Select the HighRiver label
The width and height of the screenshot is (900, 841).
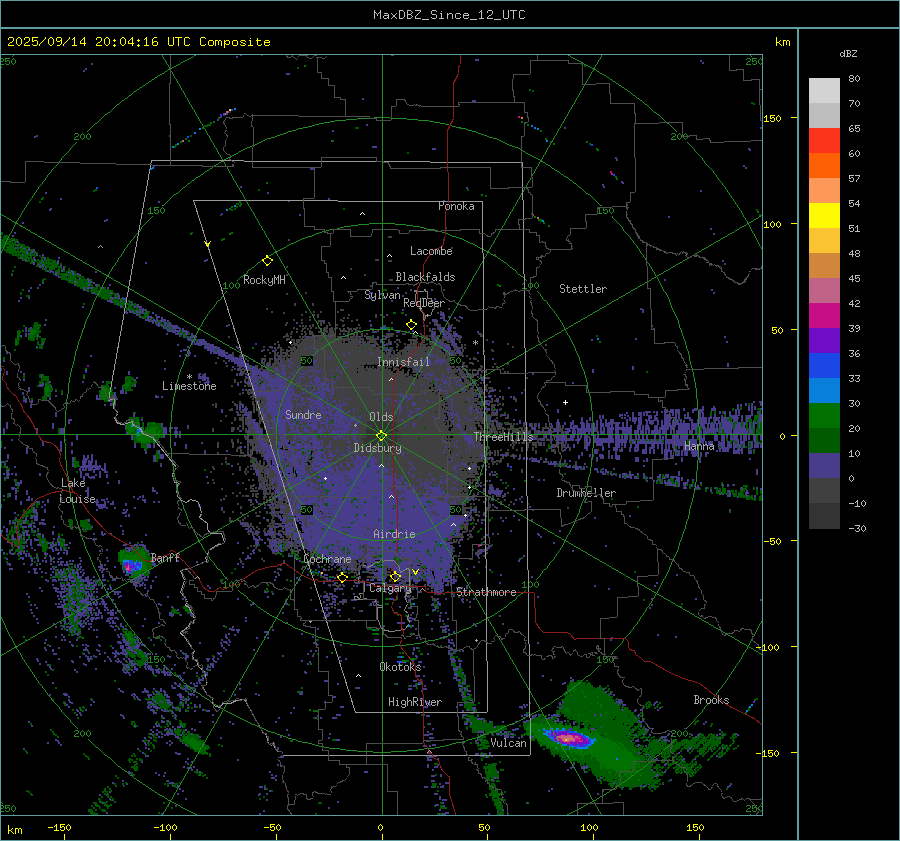414,702
